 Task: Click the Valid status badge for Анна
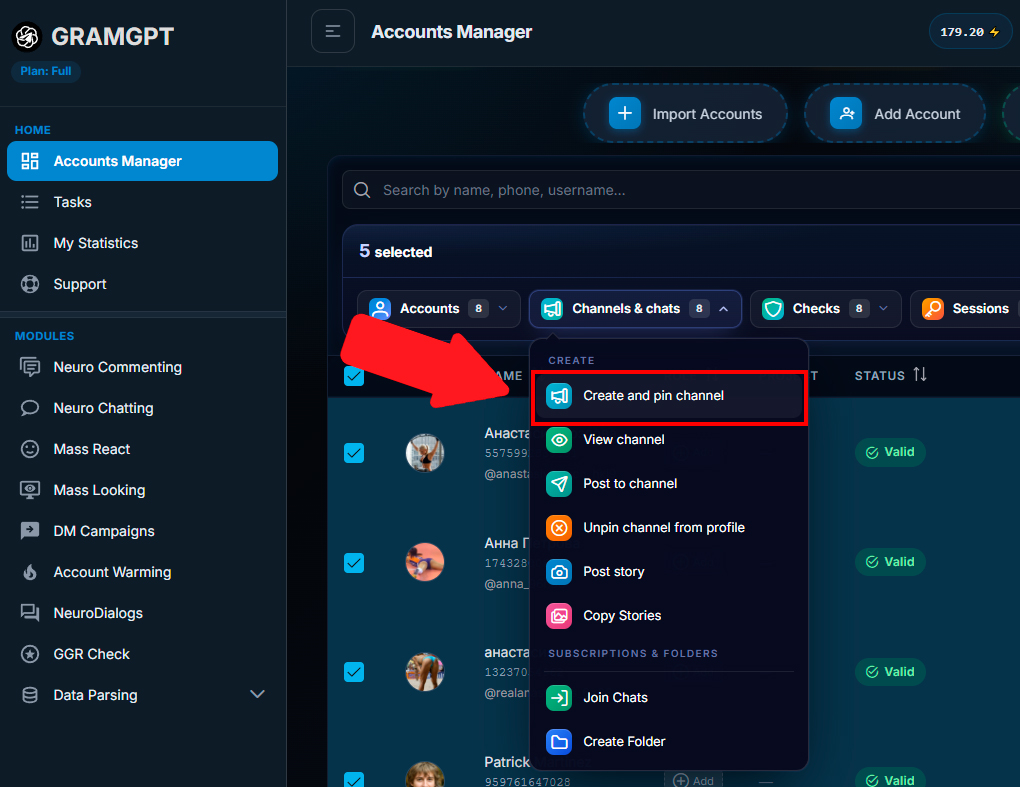click(x=890, y=562)
